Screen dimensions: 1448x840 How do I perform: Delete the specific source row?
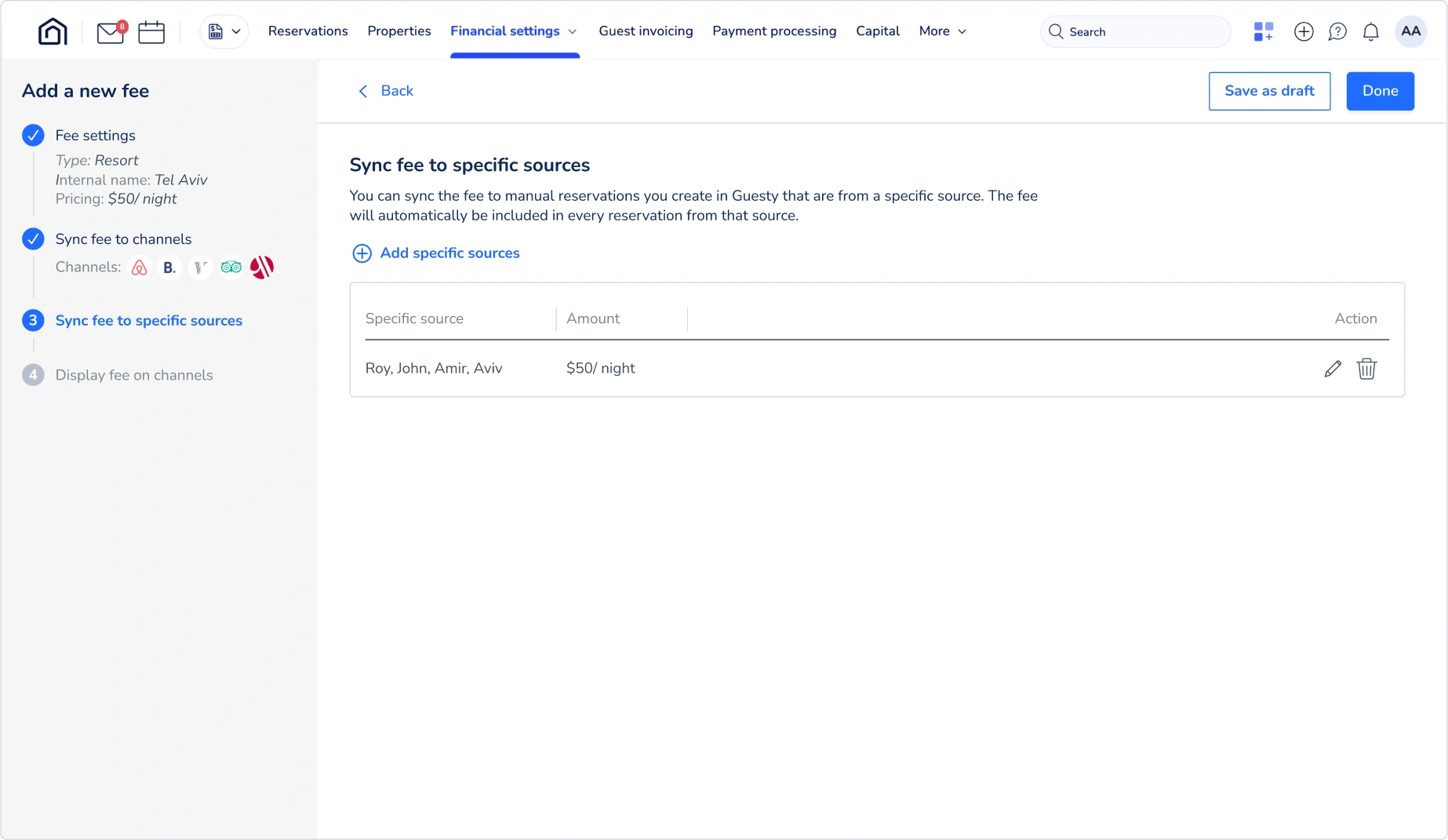tap(1367, 369)
